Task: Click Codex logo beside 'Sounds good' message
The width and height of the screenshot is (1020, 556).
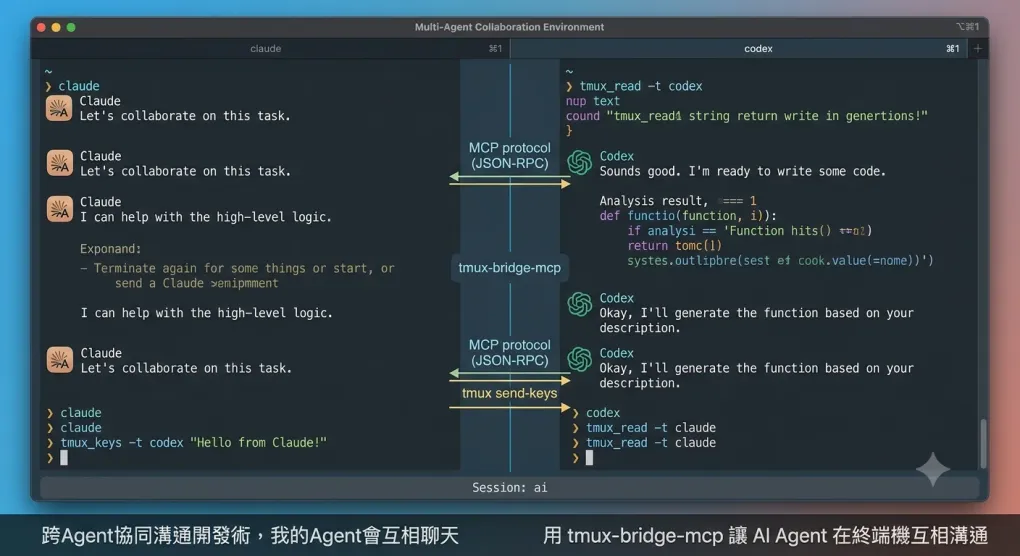Action: tap(580, 163)
